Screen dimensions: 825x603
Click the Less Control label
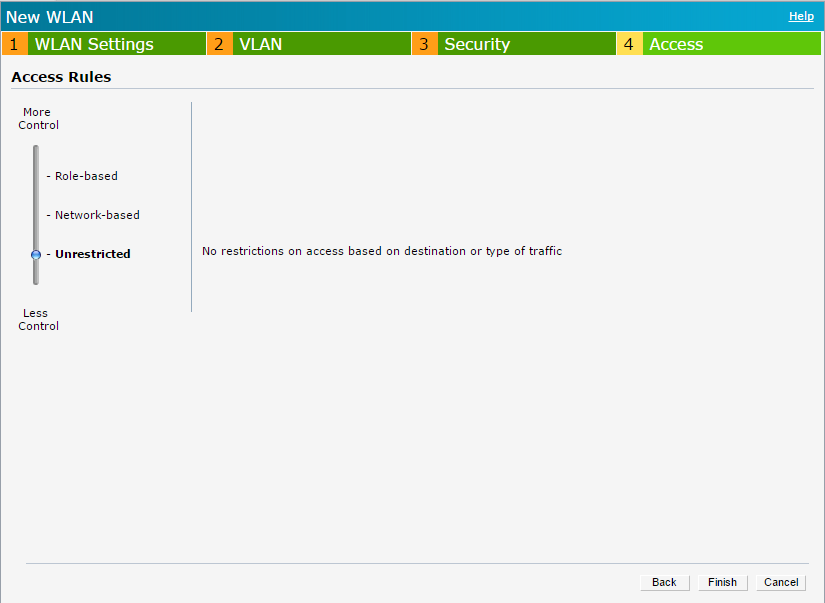pyautogui.click(x=38, y=319)
